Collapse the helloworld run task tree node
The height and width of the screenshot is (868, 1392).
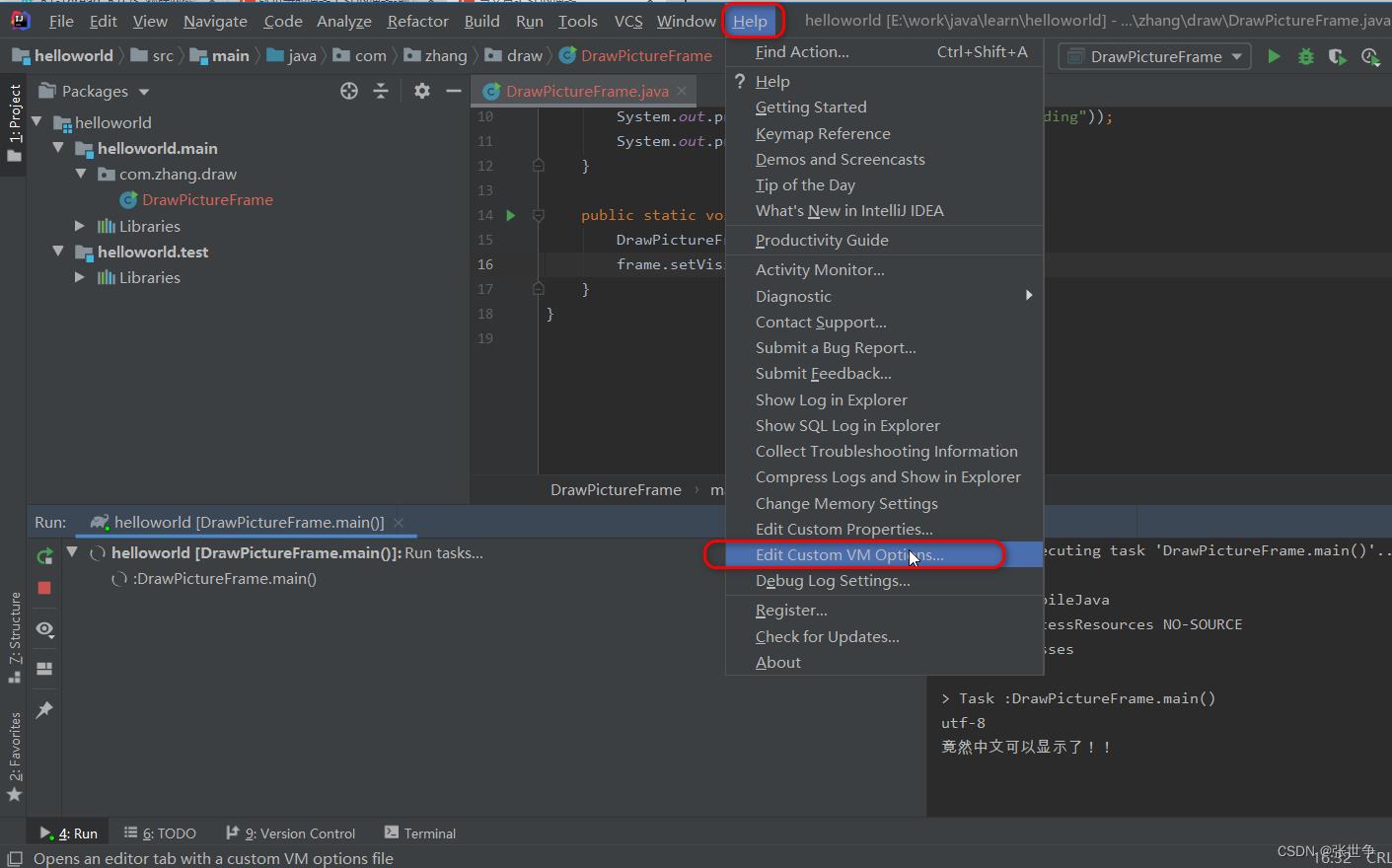72,552
